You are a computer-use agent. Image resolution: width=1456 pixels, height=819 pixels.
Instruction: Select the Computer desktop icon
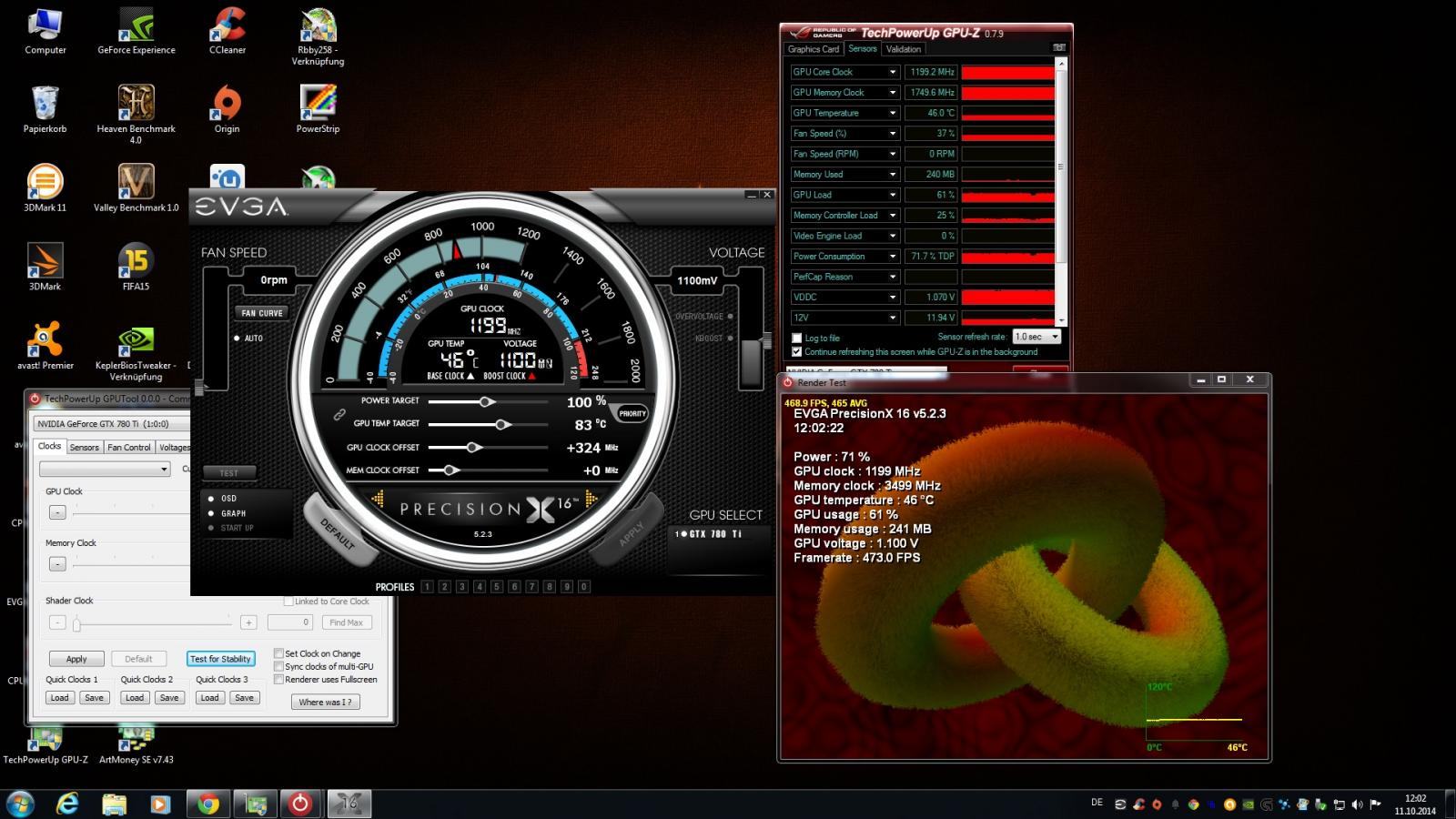[x=45, y=32]
